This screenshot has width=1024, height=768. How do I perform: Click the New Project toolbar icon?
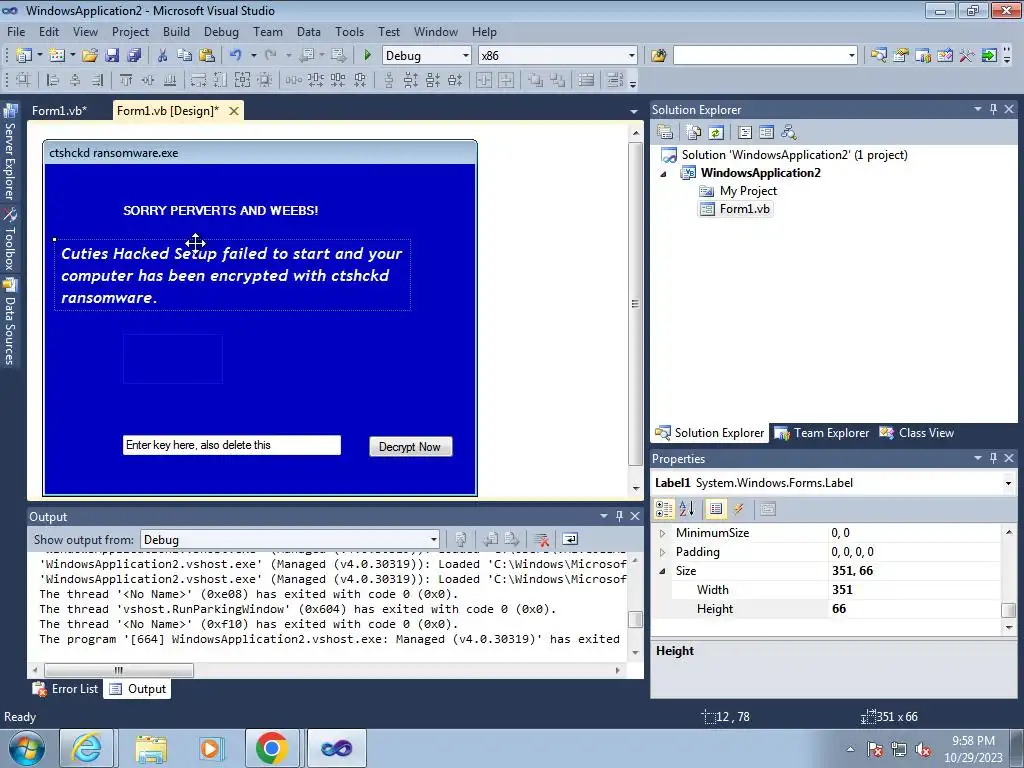pos(24,56)
